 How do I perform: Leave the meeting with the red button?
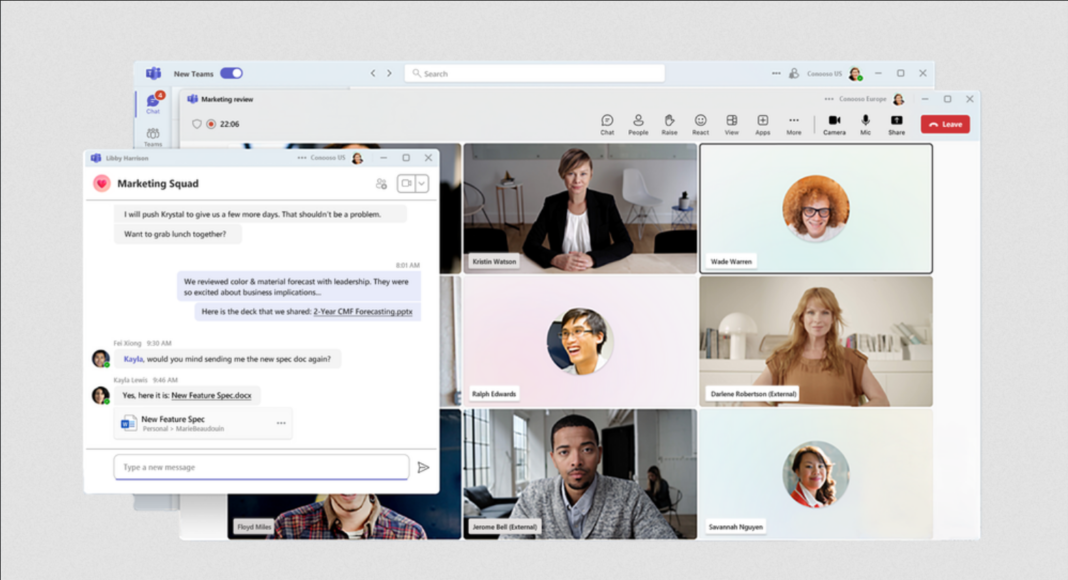pyautogui.click(x=945, y=124)
